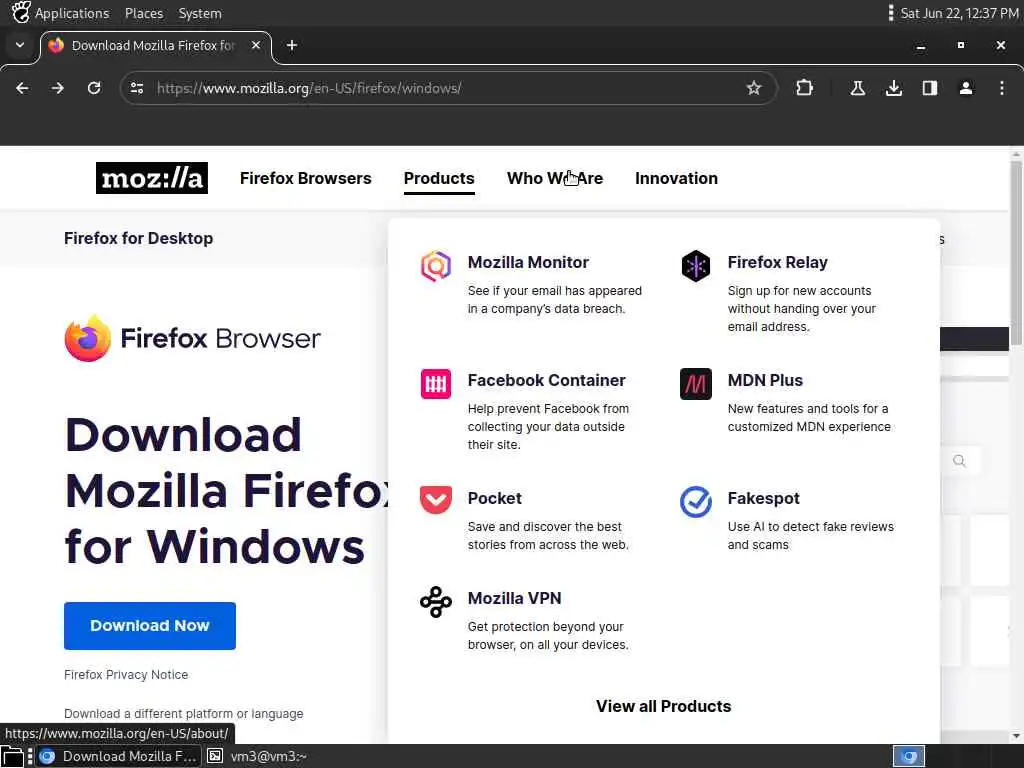Click the Facebook Container icon
Screen dimensions: 1024x768
(436, 384)
